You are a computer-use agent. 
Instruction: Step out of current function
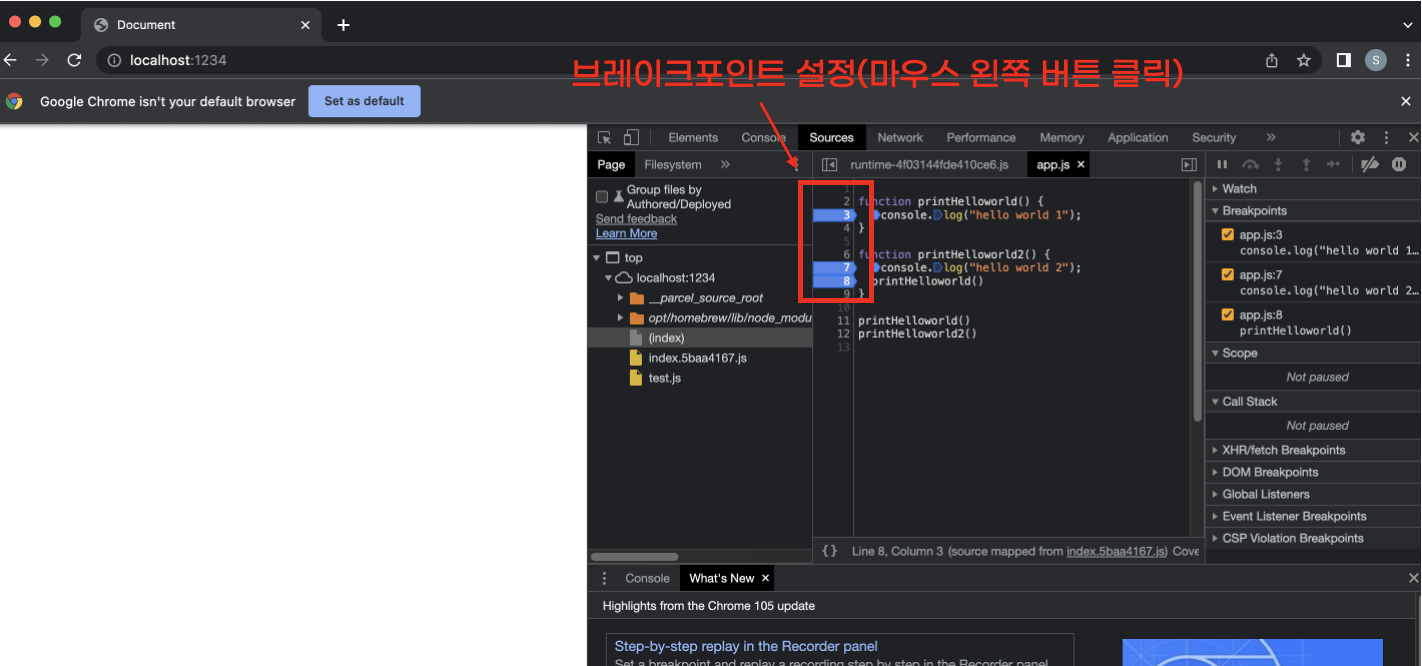pos(1305,164)
